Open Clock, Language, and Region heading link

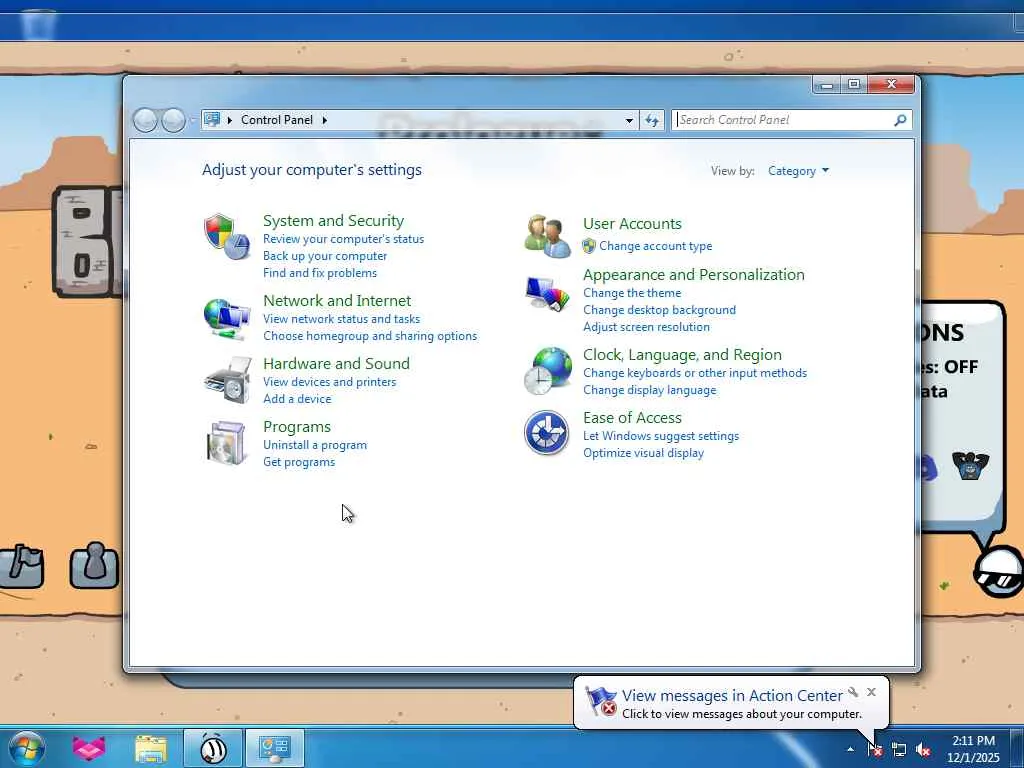coord(682,355)
